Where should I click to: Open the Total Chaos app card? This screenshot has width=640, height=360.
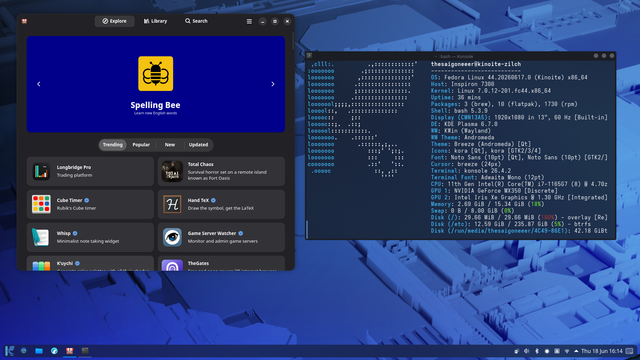(x=221, y=171)
